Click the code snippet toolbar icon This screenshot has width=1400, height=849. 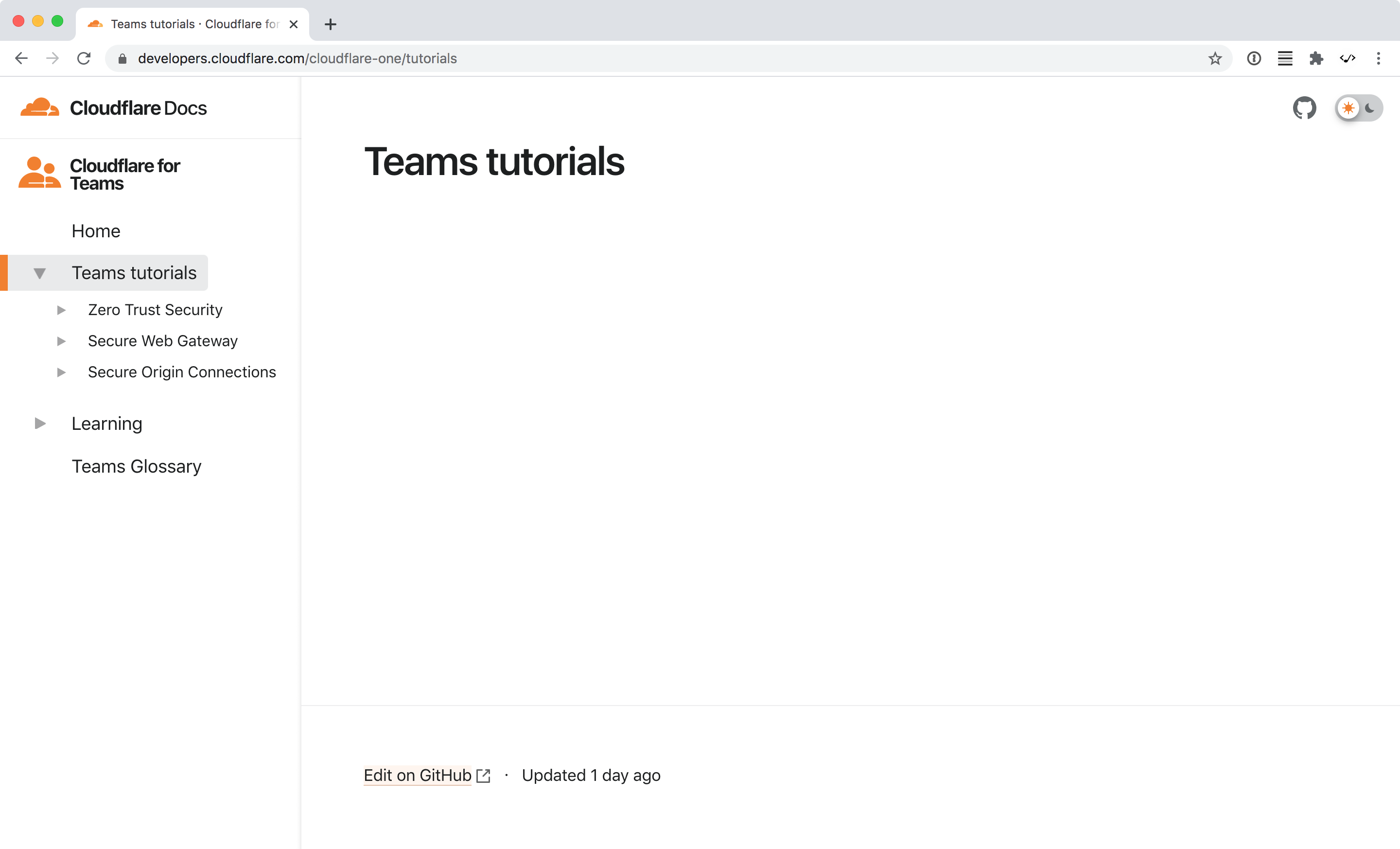pyautogui.click(x=1347, y=58)
